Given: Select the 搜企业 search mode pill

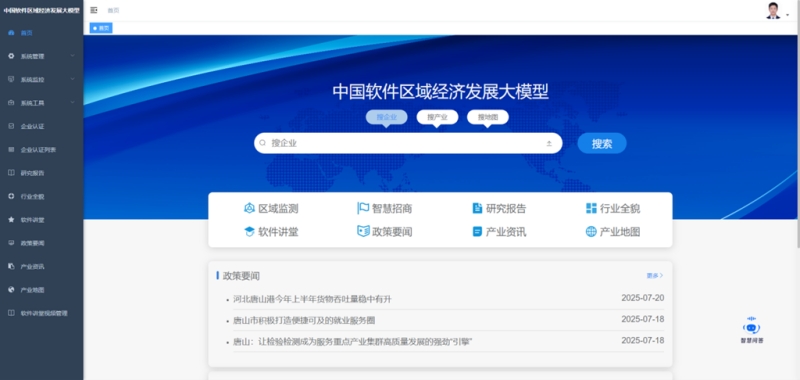Looking at the screenshot, I should click(386, 117).
